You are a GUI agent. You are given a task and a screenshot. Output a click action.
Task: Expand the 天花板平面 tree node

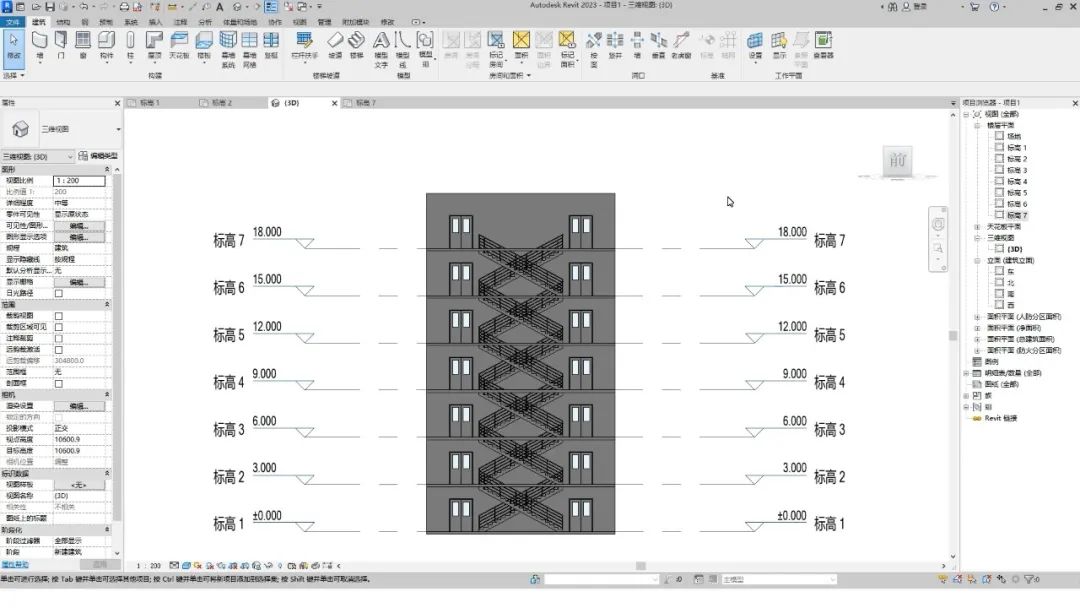pyautogui.click(x=977, y=227)
